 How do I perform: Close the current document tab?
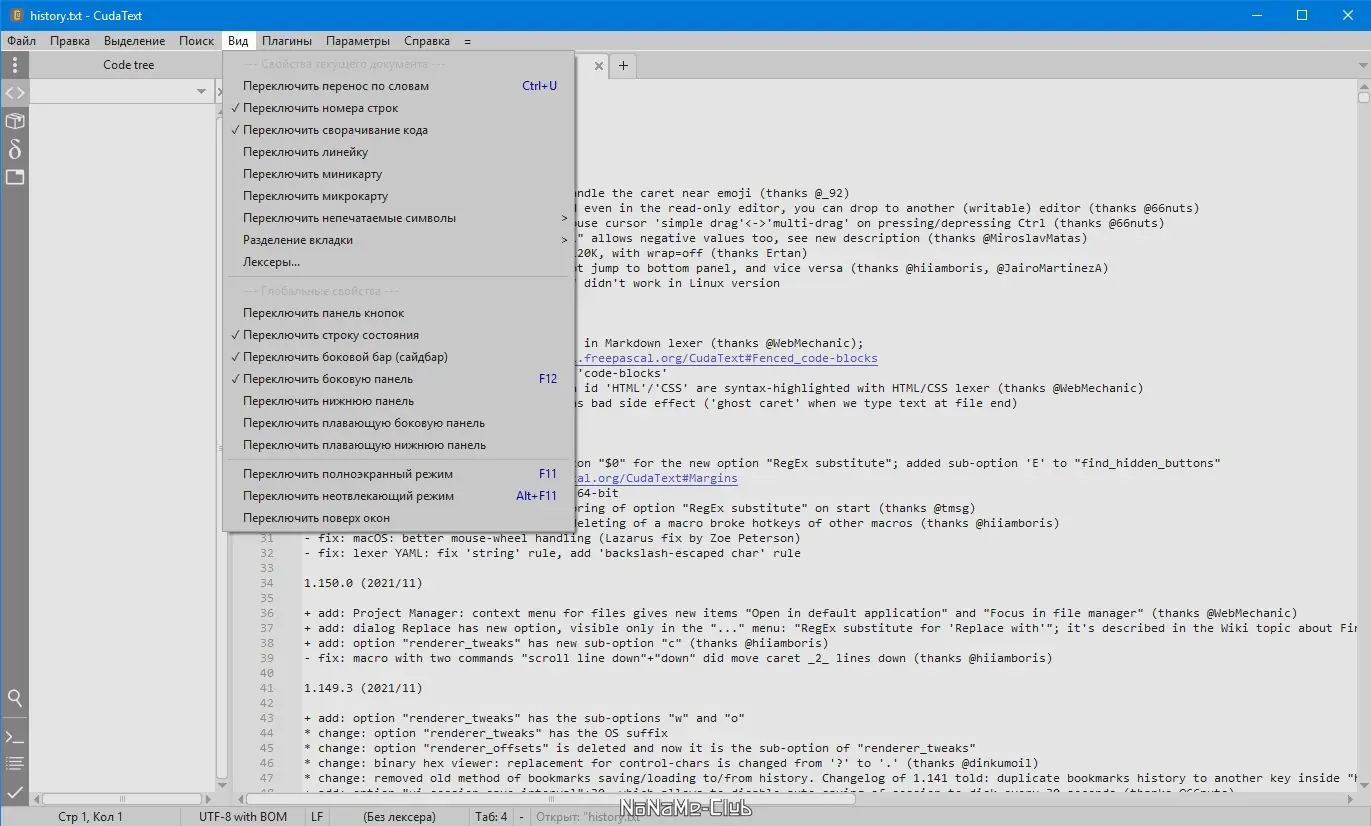tap(599, 66)
